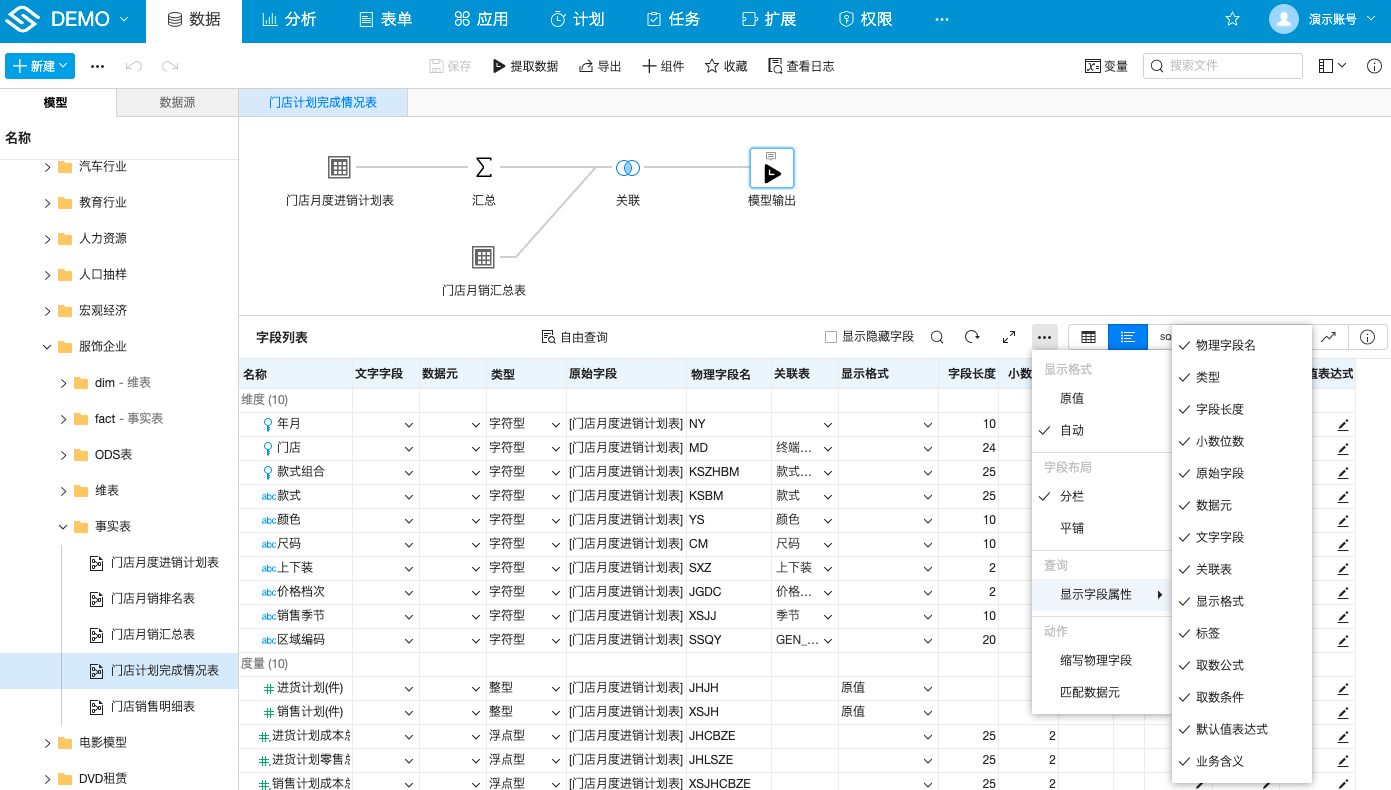Switch to the SQL view icon
Screen dimensions: 1391x790
(x=1165, y=337)
